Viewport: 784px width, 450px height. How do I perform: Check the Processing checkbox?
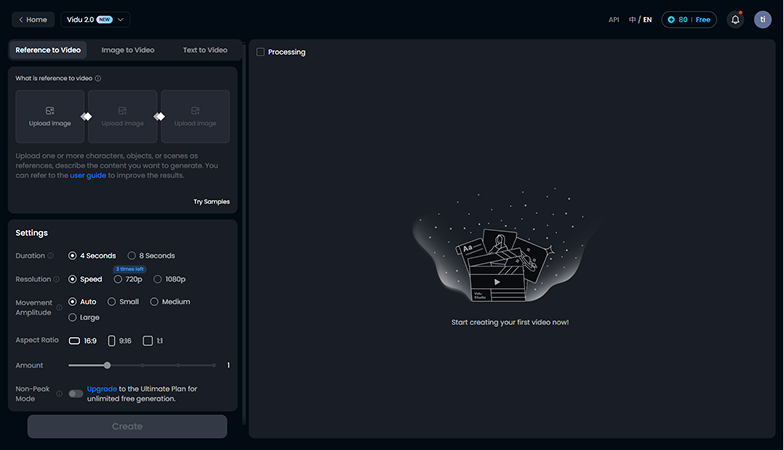(261, 52)
